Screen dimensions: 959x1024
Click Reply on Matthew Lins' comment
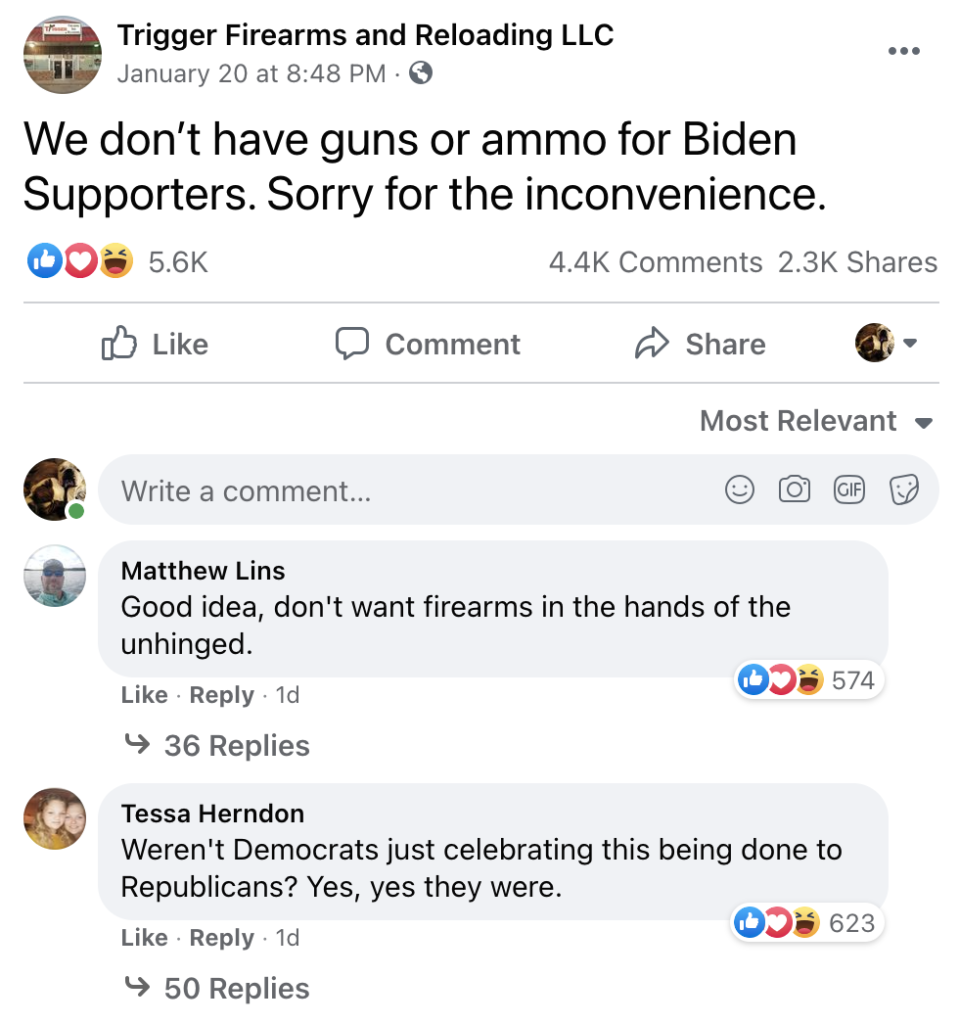pos(221,695)
